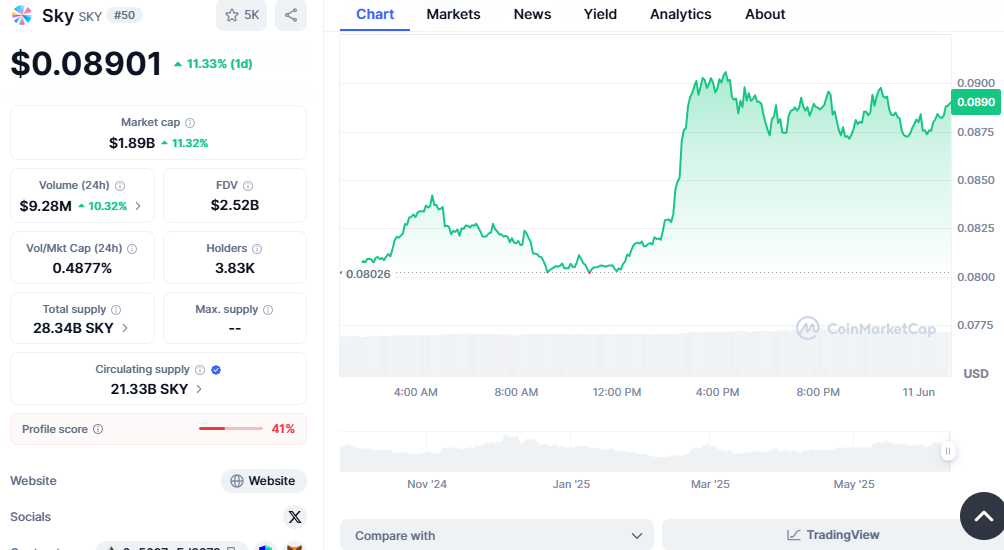Click the Sky coin logo icon
Image resolution: width=1004 pixels, height=550 pixels.
(x=22, y=15)
